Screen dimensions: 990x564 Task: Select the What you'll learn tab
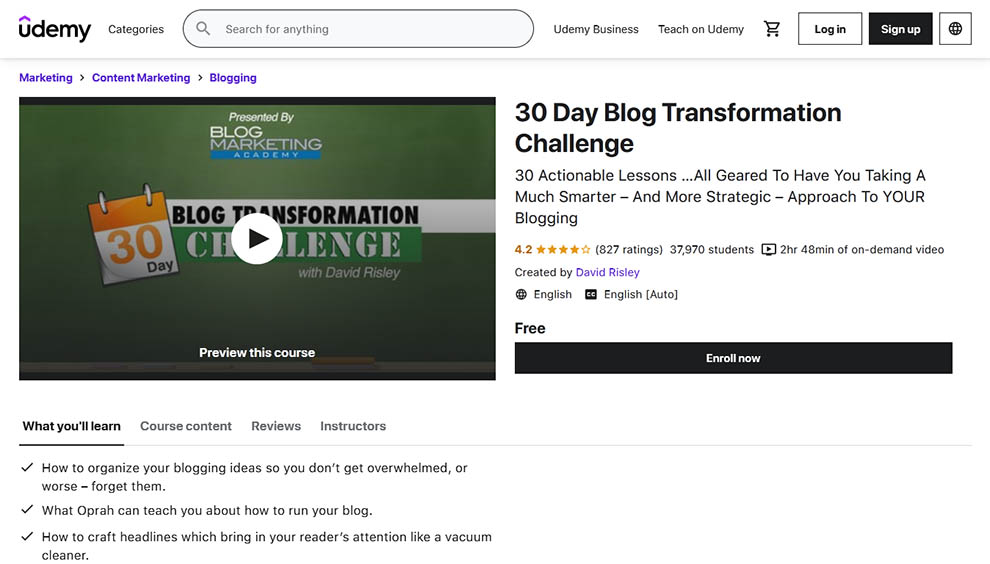click(x=71, y=426)
